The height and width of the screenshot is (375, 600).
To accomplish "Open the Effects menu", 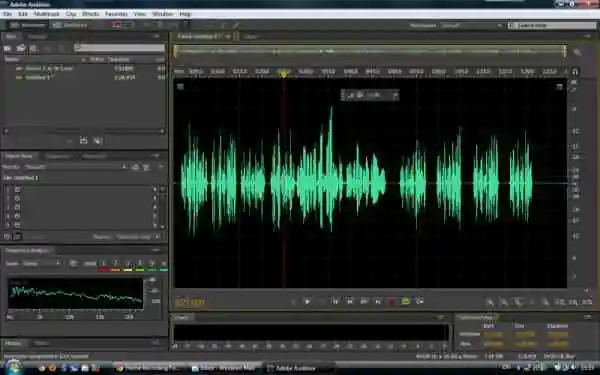I will (91, 14).
